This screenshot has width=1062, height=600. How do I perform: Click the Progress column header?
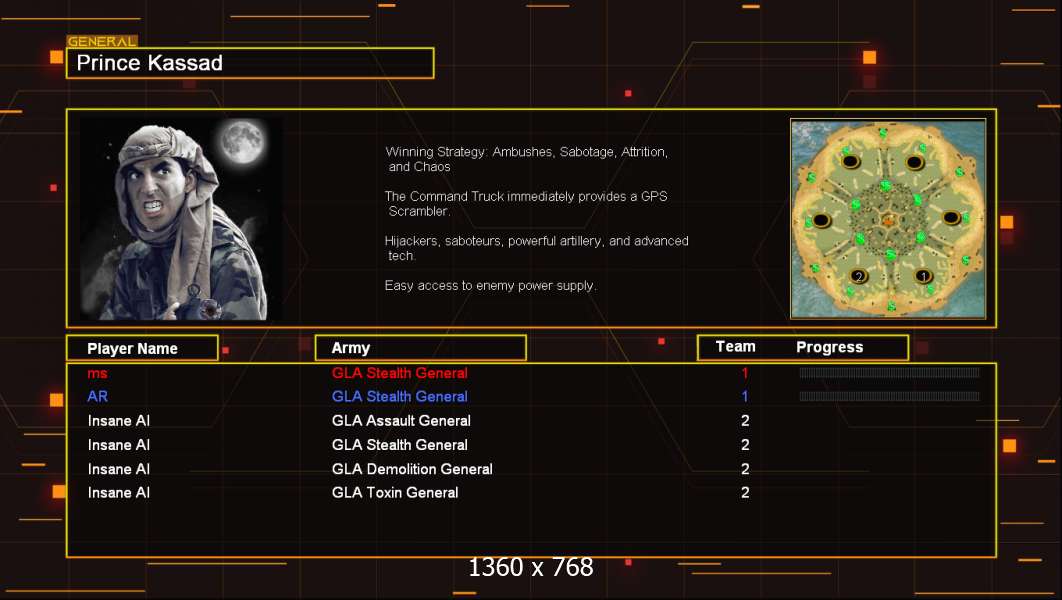point(830,347)
